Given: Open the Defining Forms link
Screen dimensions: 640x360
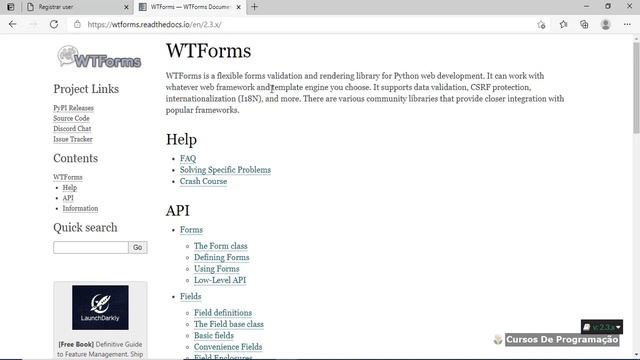Looking at the screenshot, I should point(222,258).
